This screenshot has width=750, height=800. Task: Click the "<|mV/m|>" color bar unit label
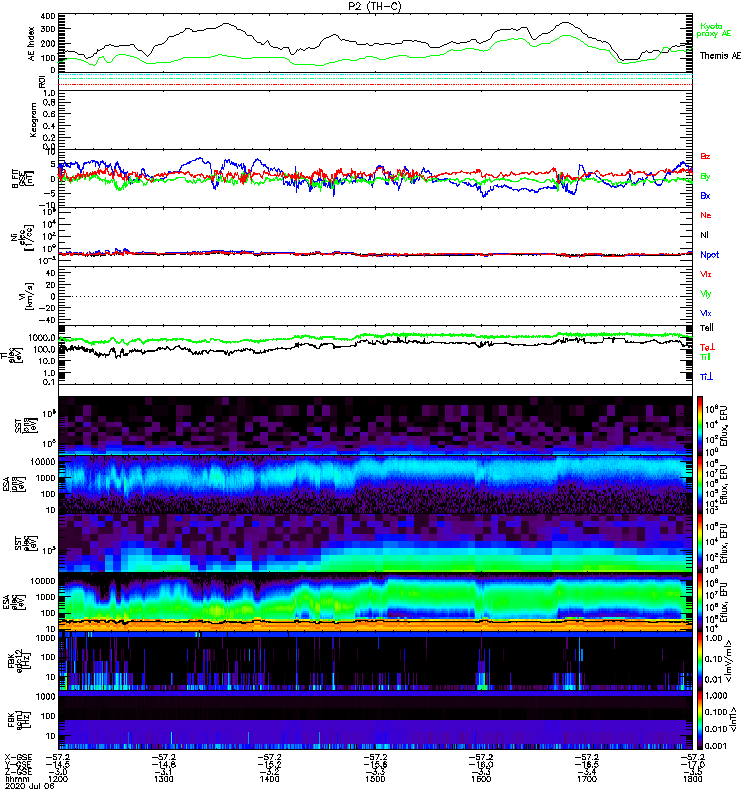(729, 661)
